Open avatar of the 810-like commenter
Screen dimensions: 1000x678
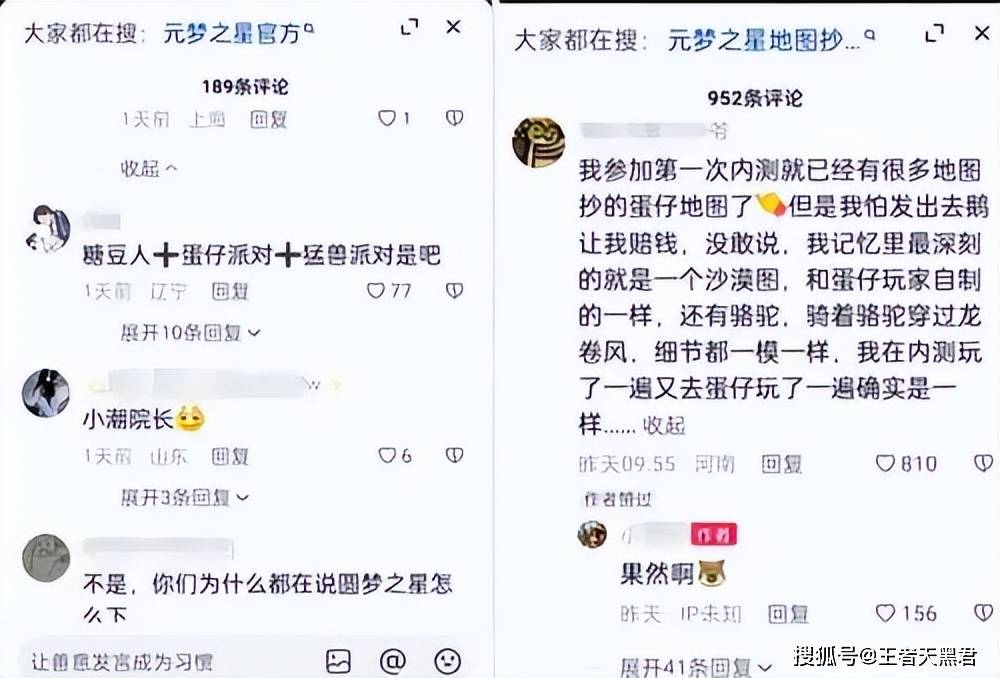click(x=539, y=142)
